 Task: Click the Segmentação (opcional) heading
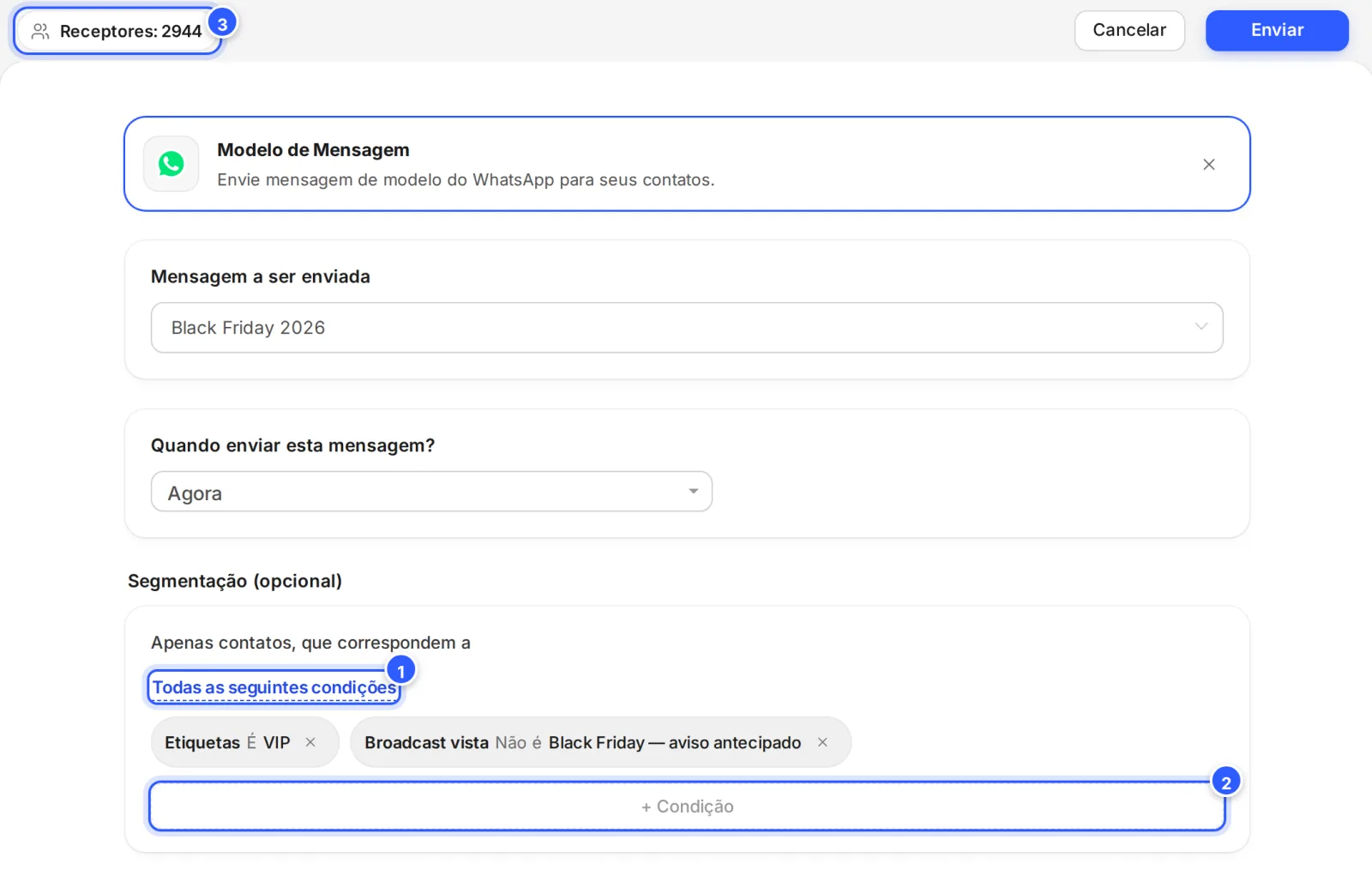235,581
